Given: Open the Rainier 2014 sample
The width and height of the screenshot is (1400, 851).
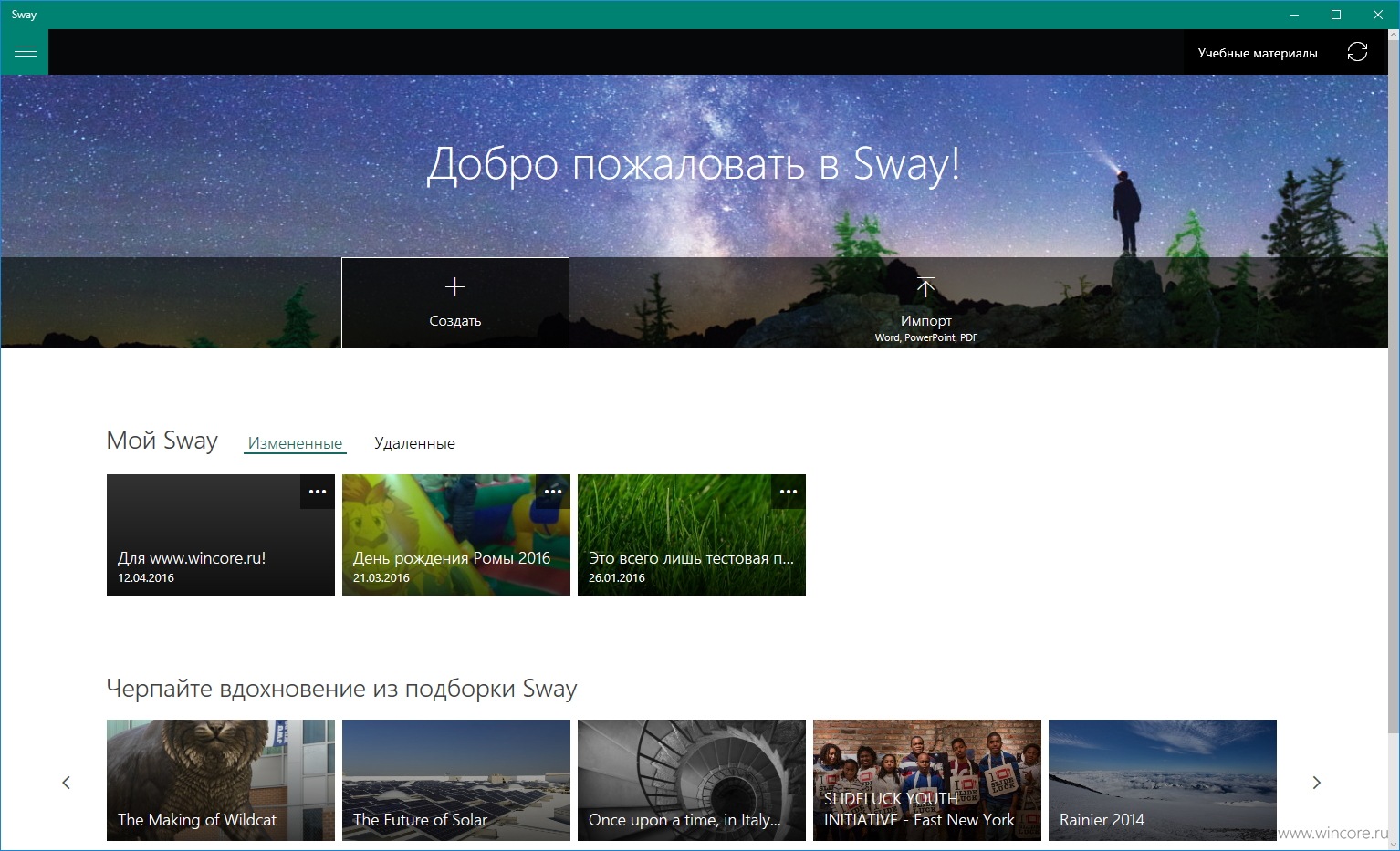Looking at the screenshot, I should point(1163,780).
